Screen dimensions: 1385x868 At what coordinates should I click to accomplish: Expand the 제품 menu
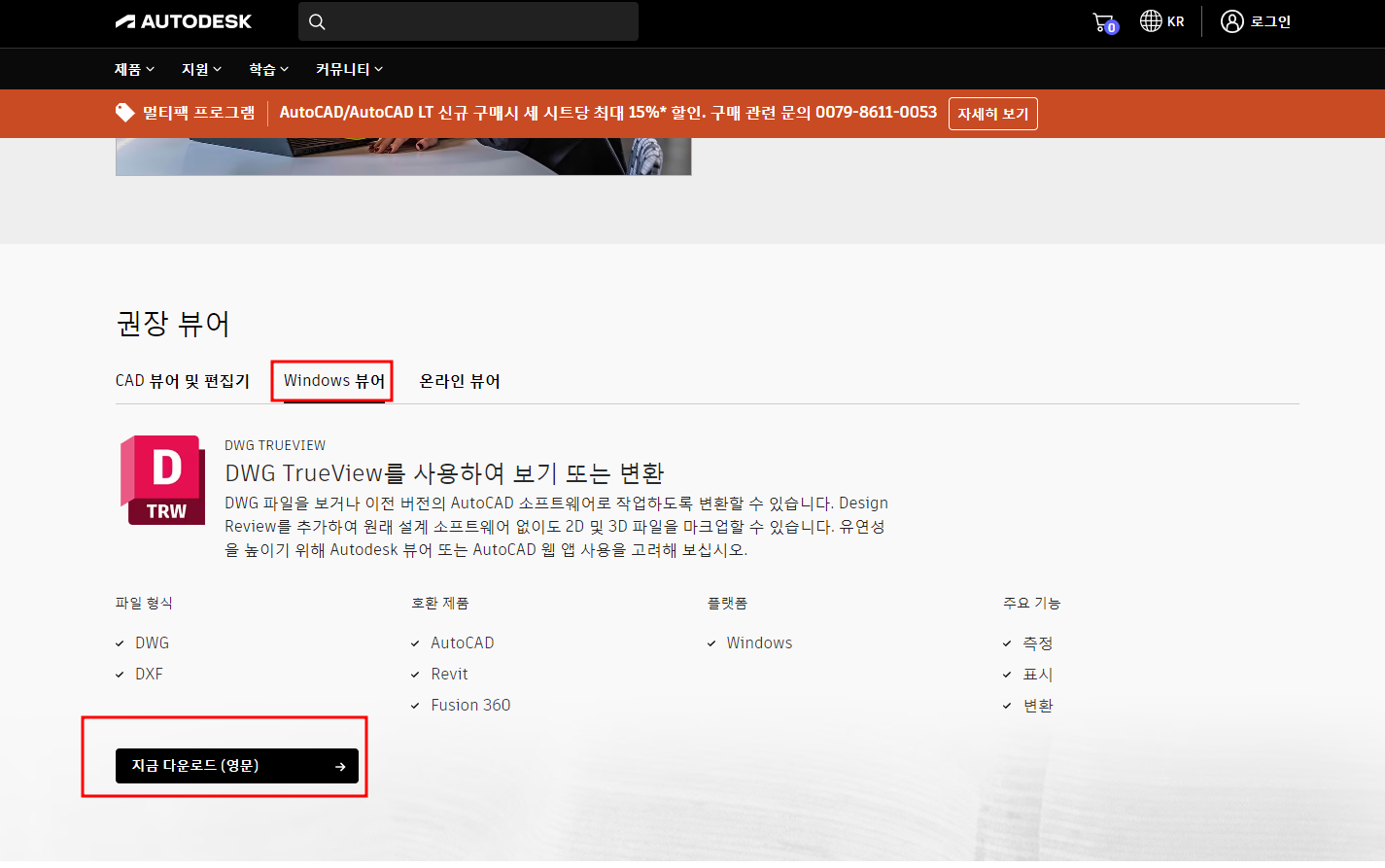point(134,69)
